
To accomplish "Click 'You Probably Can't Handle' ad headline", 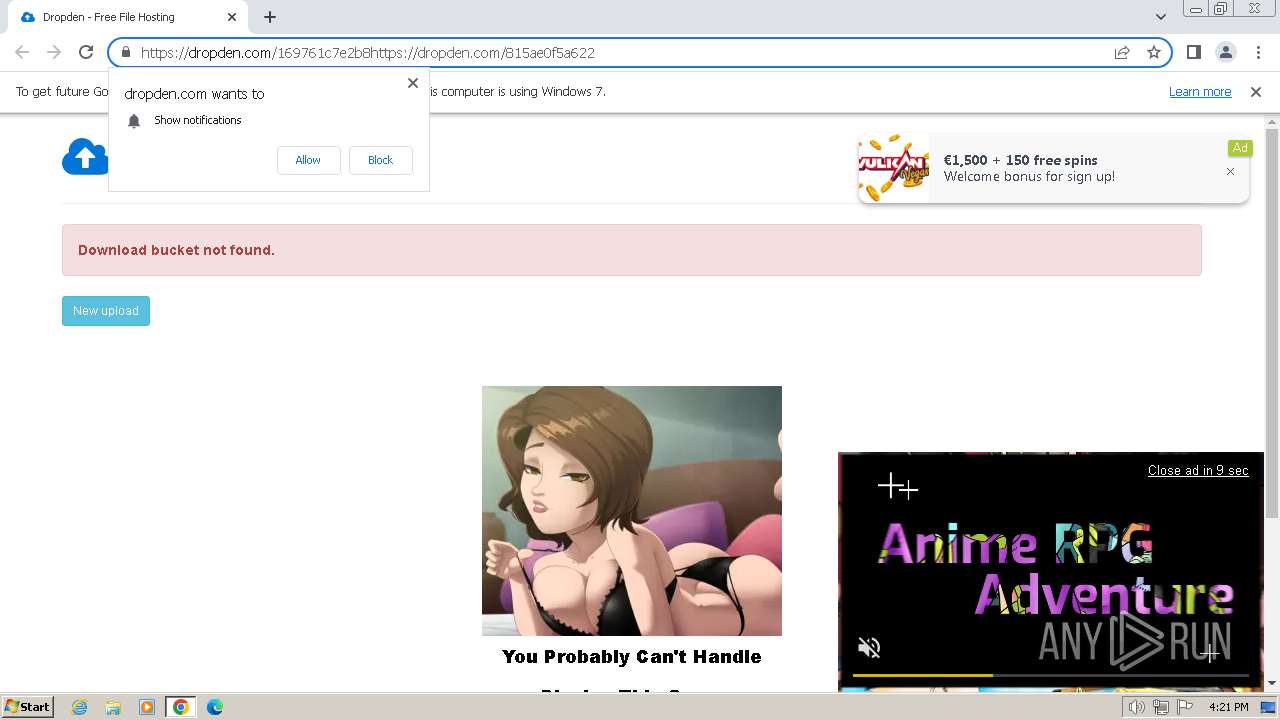I will tap(632, 657).
